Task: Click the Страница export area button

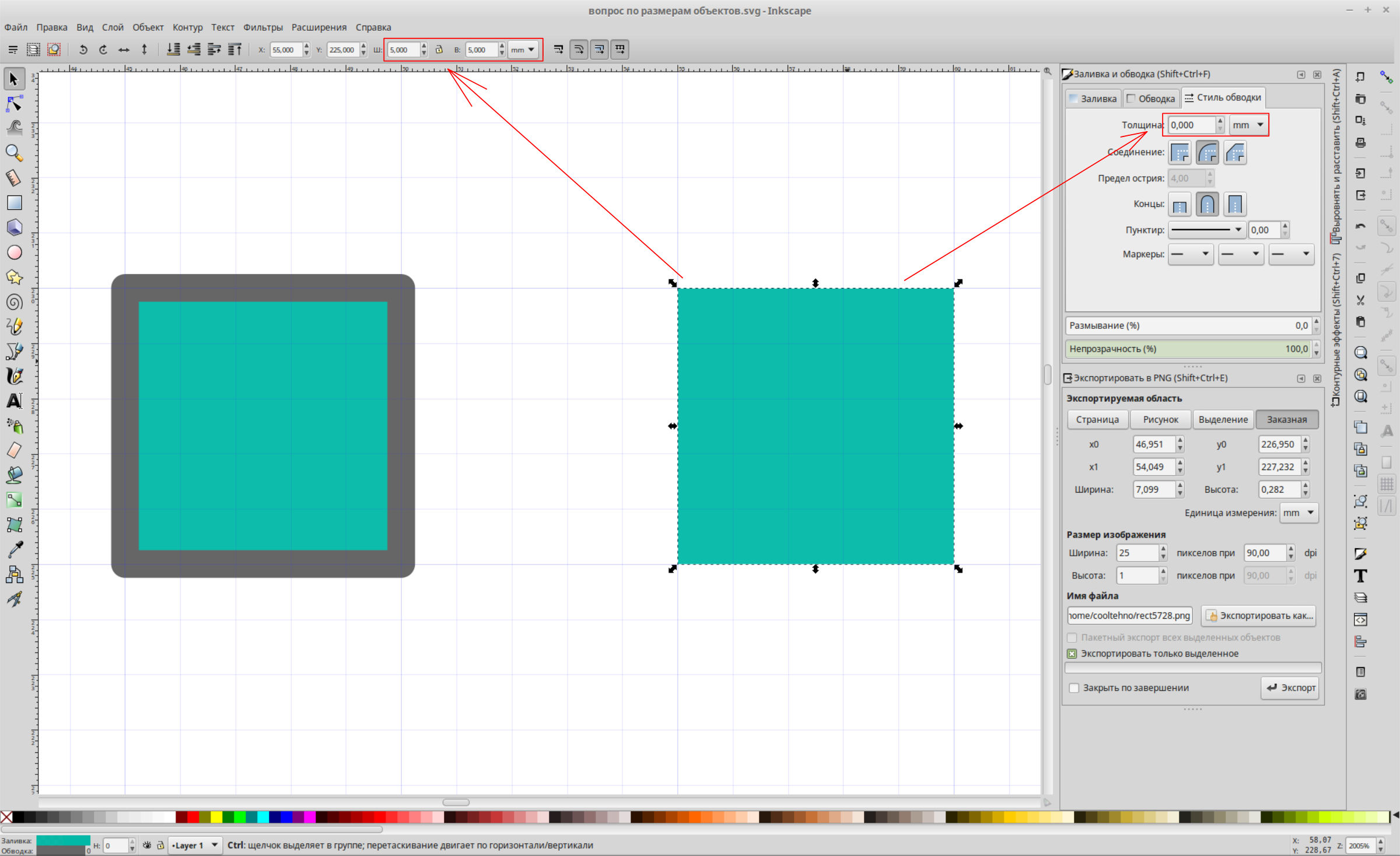Action: click(x=1097, y=419)
